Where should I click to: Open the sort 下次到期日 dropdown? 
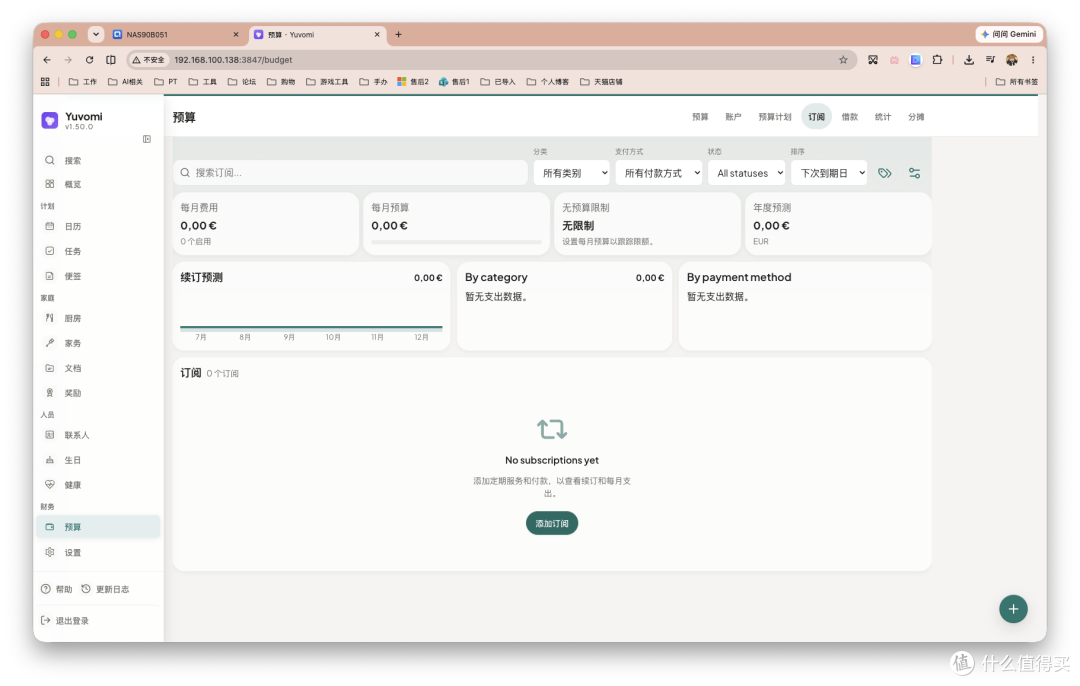829,174
